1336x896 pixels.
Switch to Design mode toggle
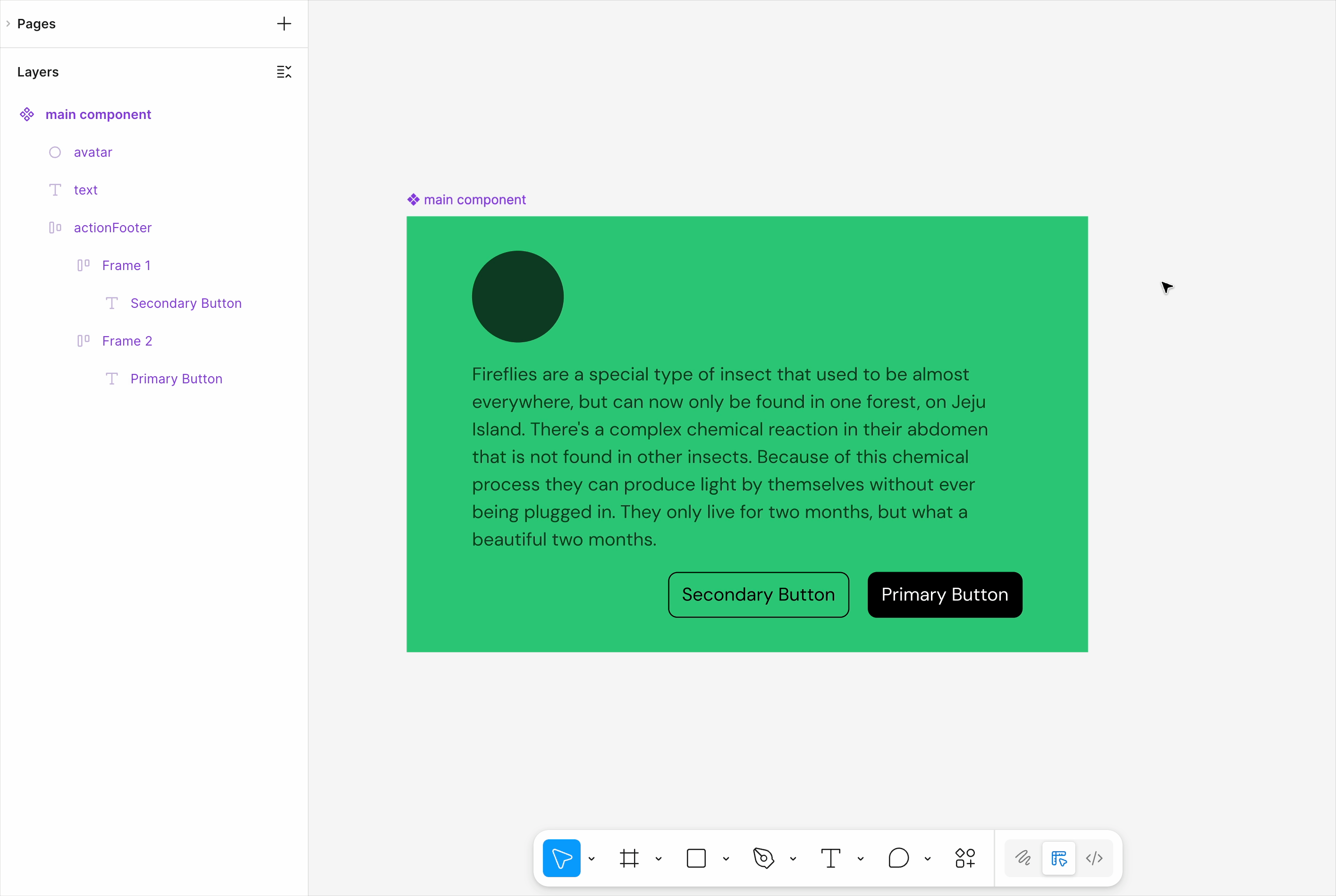pyautogui.click(x=1058, y=858)
